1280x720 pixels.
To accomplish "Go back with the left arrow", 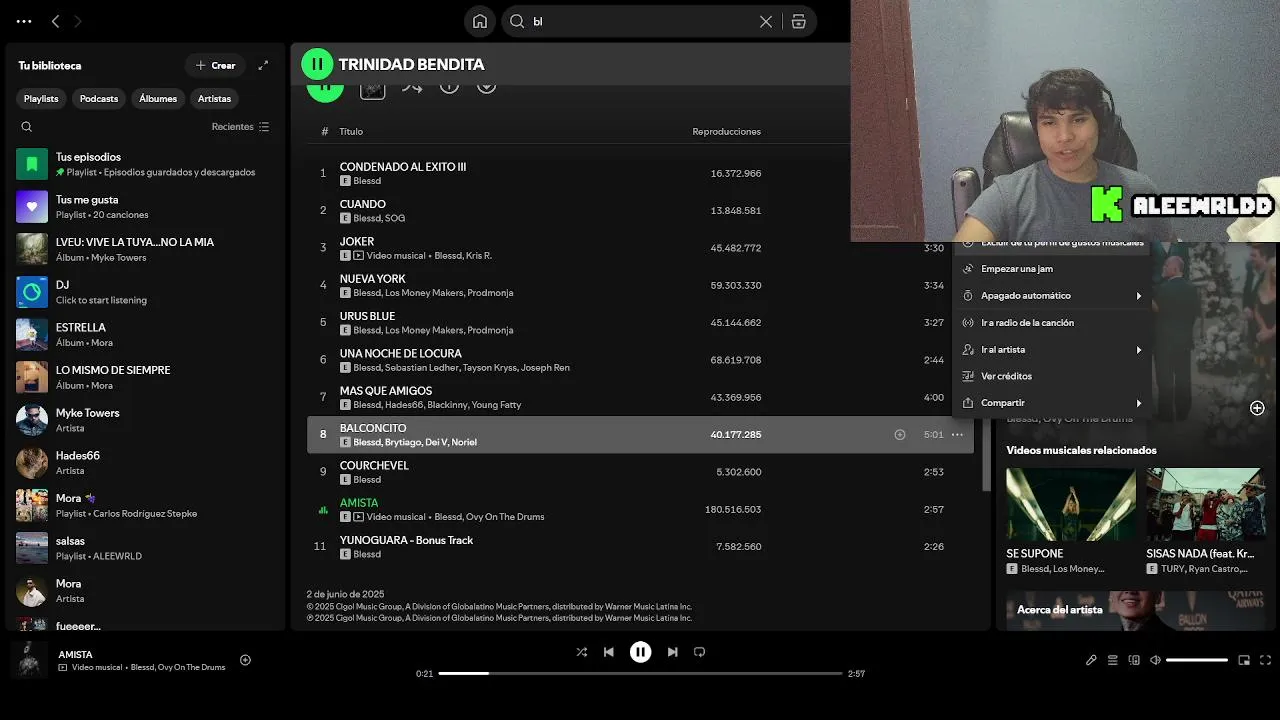I will click(x=55, y=21).
